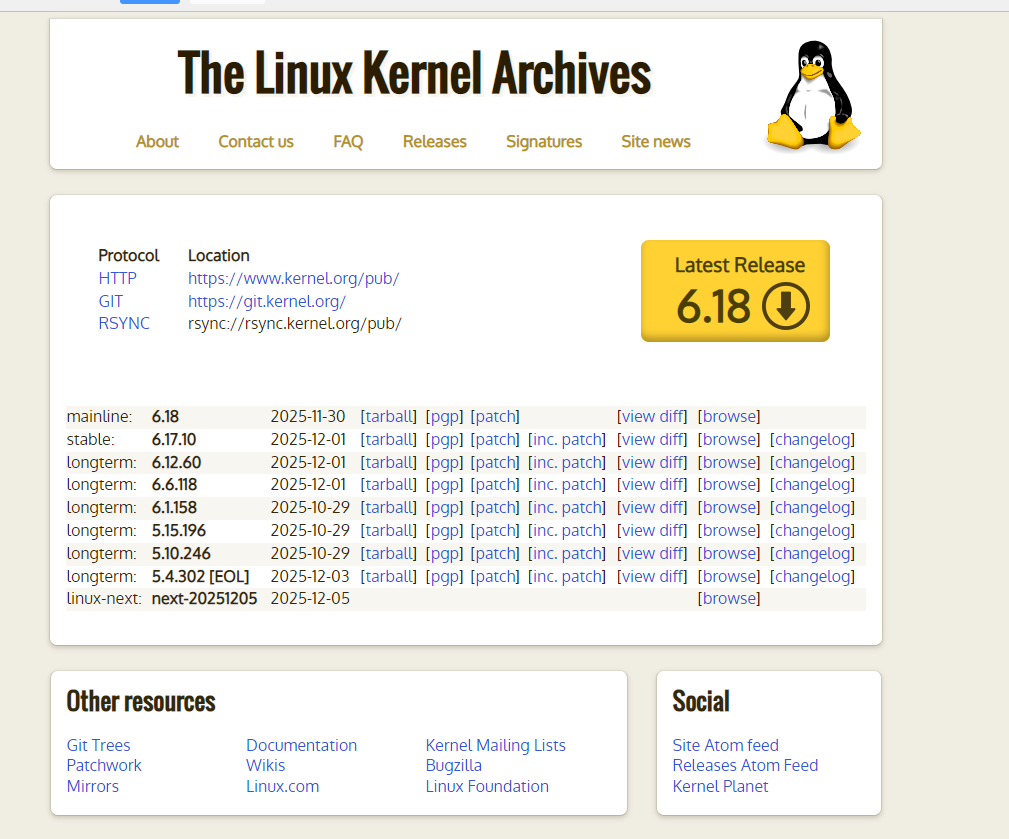The height and width of the screenshot is (839, 1009).
Task: Download longterm 5.4.302 [EOL] tarball
Action: tap(389, 576)
